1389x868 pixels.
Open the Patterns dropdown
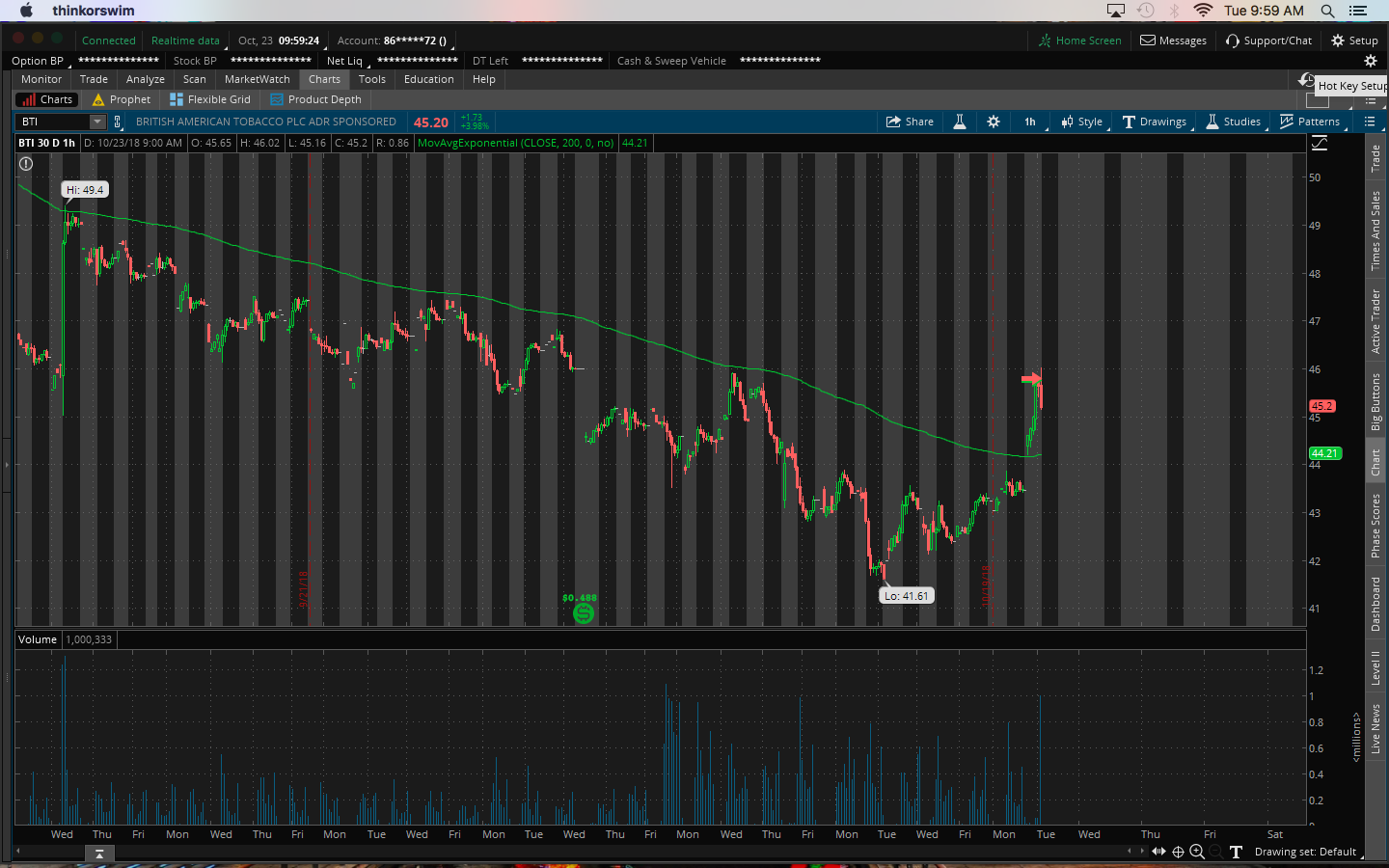click(x=1310, y=122)
